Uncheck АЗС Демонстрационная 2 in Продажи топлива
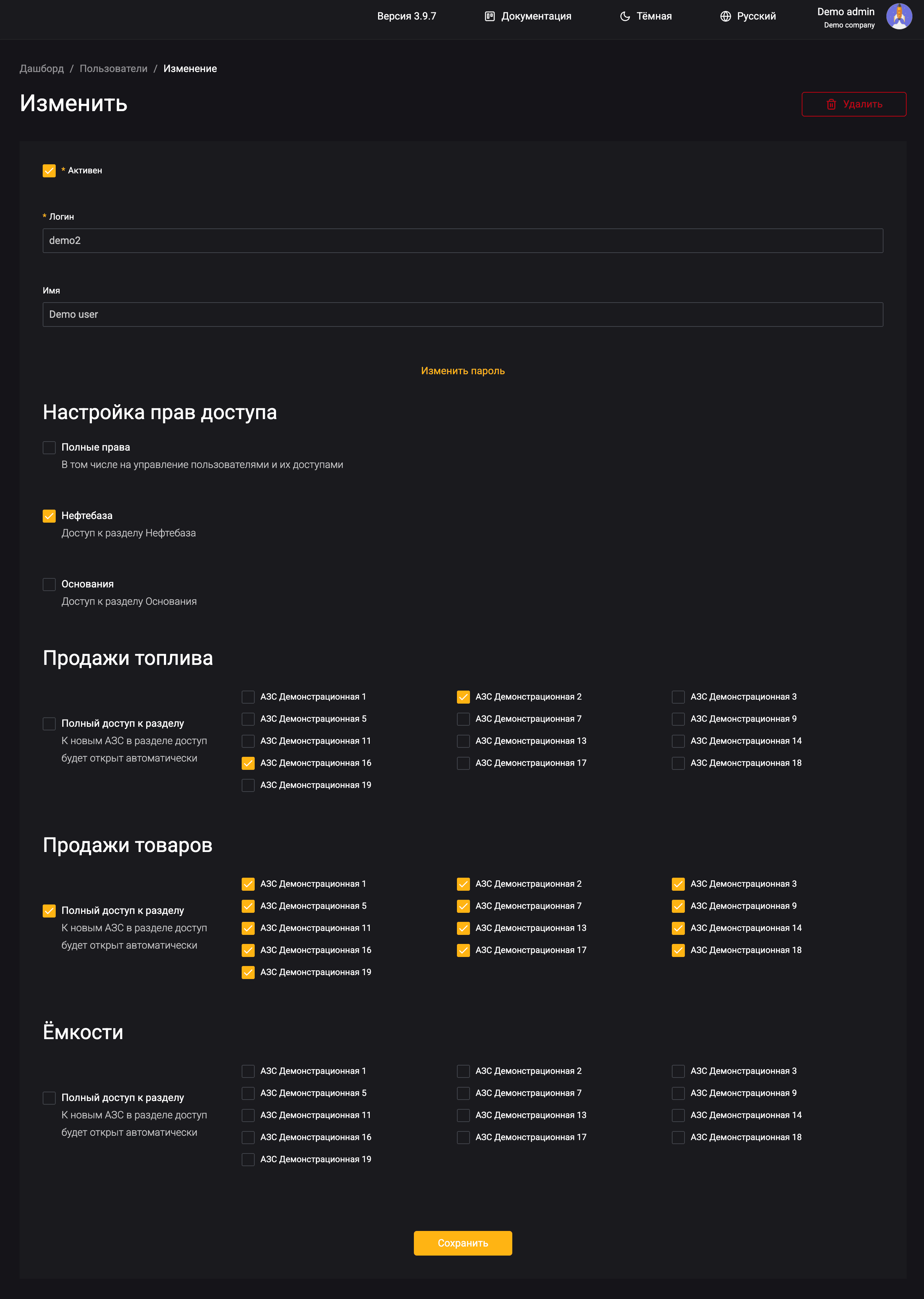This screenshot has width=924, height=1299. pyautogui.click(x=463, y=697)
